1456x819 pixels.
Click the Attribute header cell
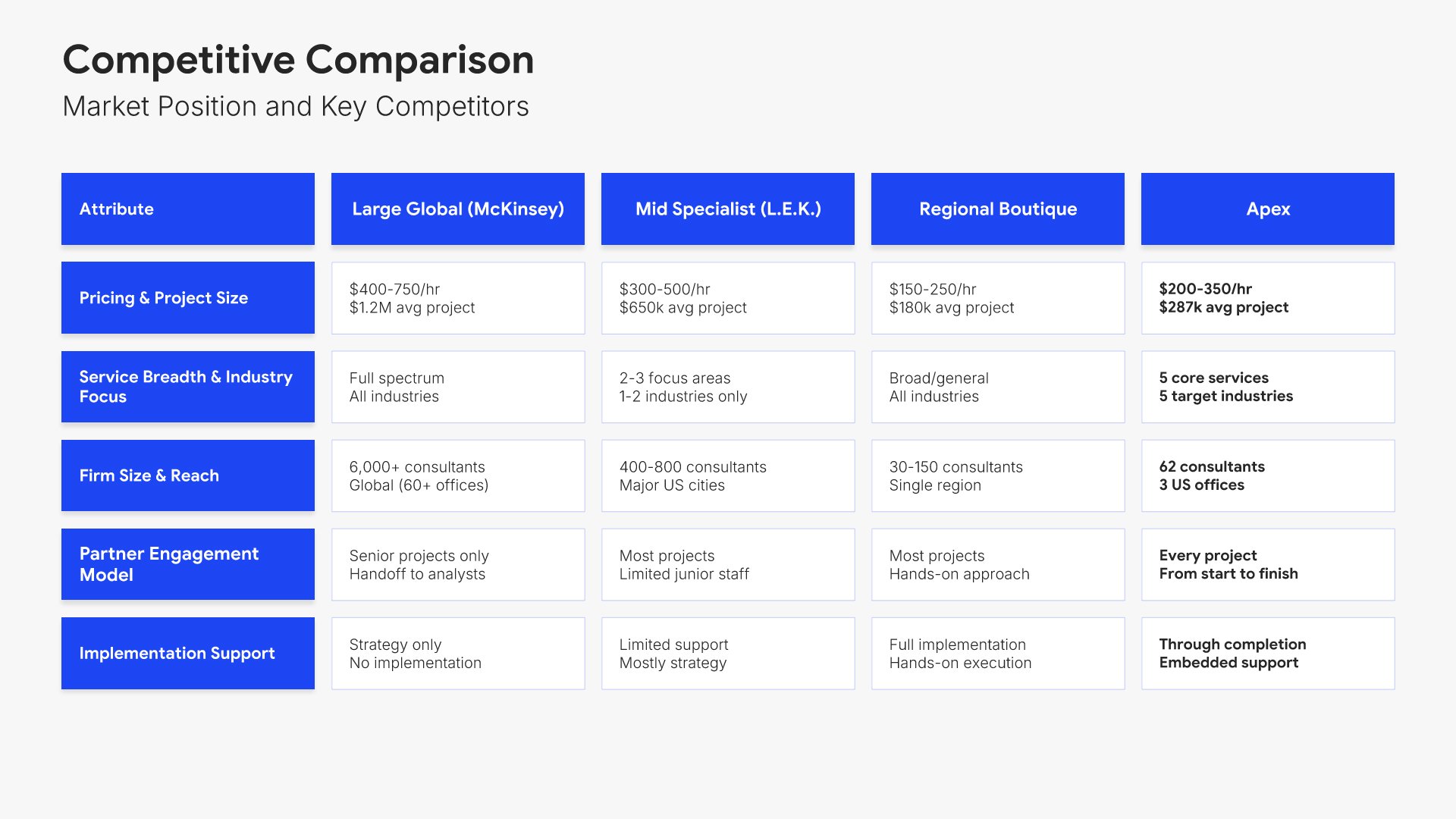tap(187, 209)
